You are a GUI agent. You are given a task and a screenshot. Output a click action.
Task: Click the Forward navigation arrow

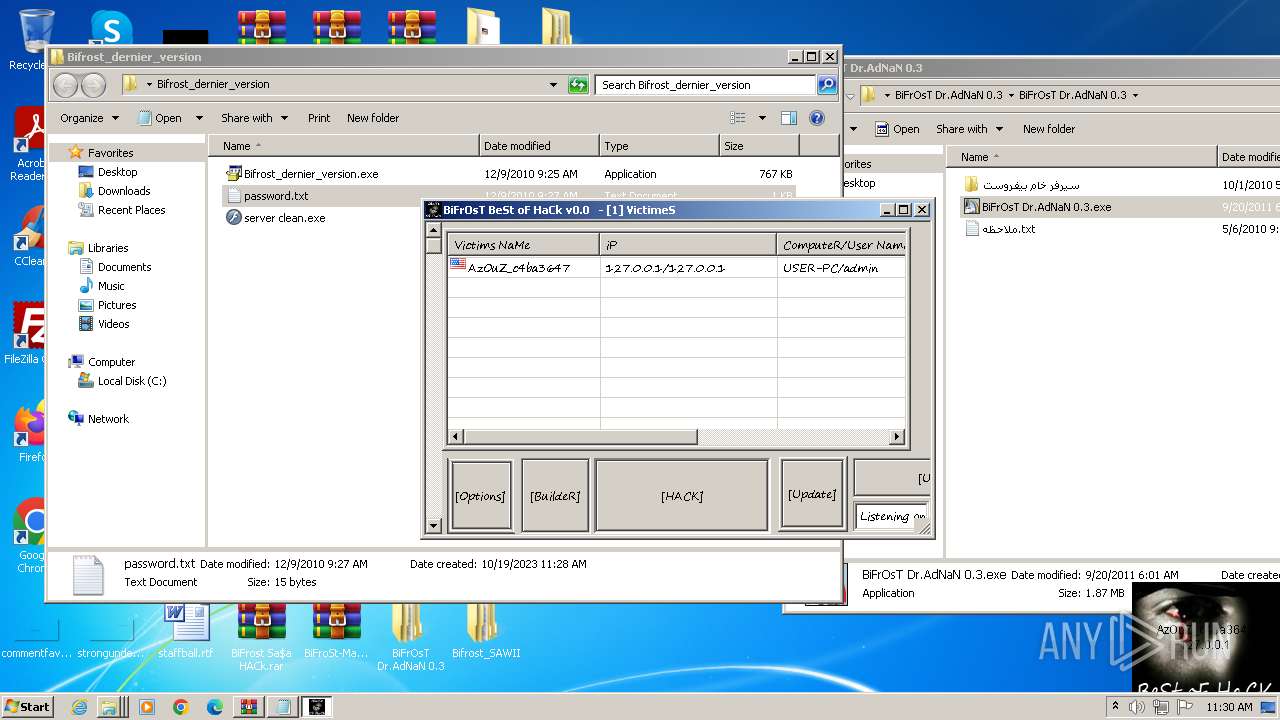pos(93,85)
